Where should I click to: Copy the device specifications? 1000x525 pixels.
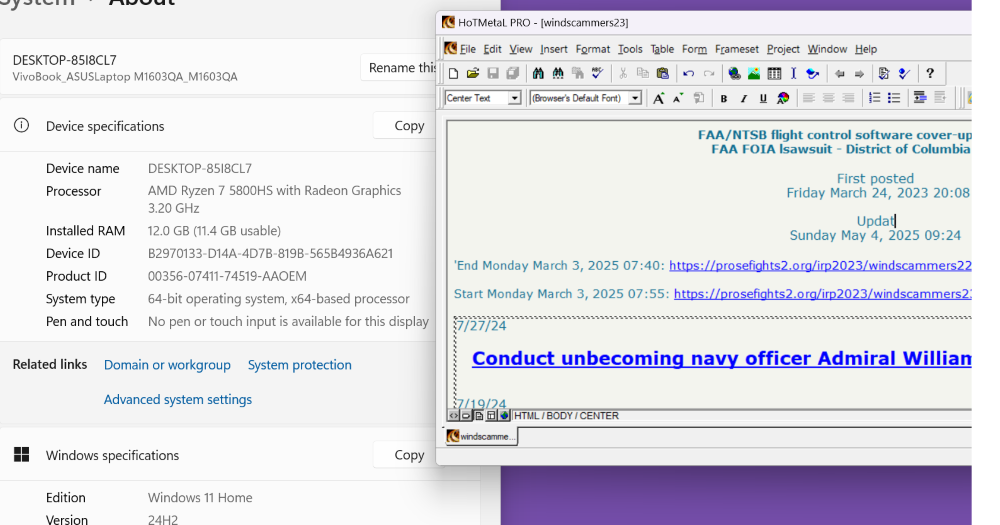(x=409, y=126)
